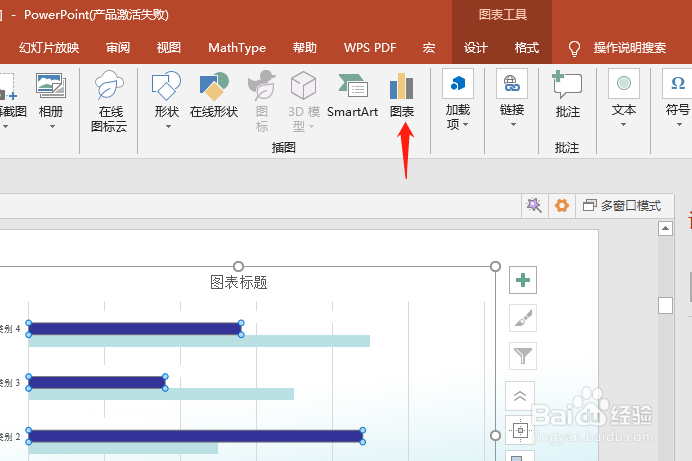
Task: Open the View (视图) tab
Action: tap(169, 48)
